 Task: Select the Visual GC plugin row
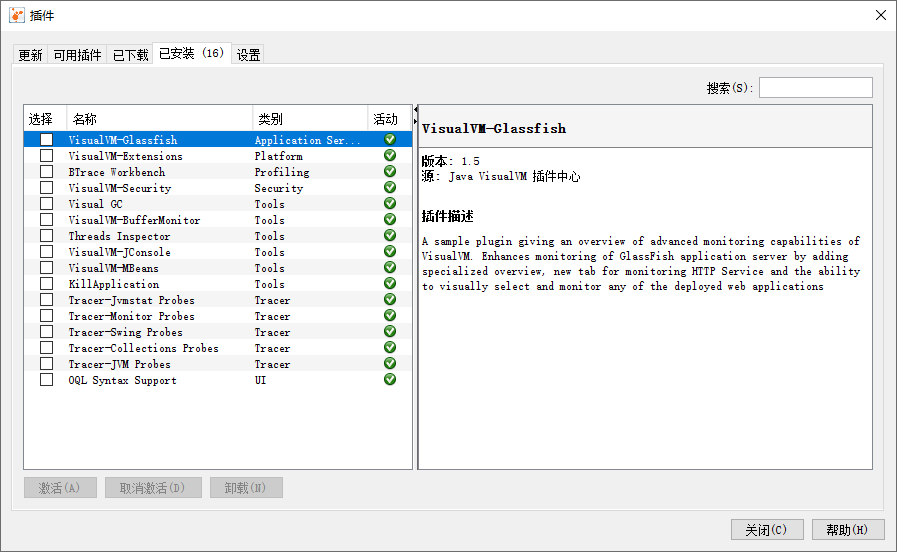(218, 204)
